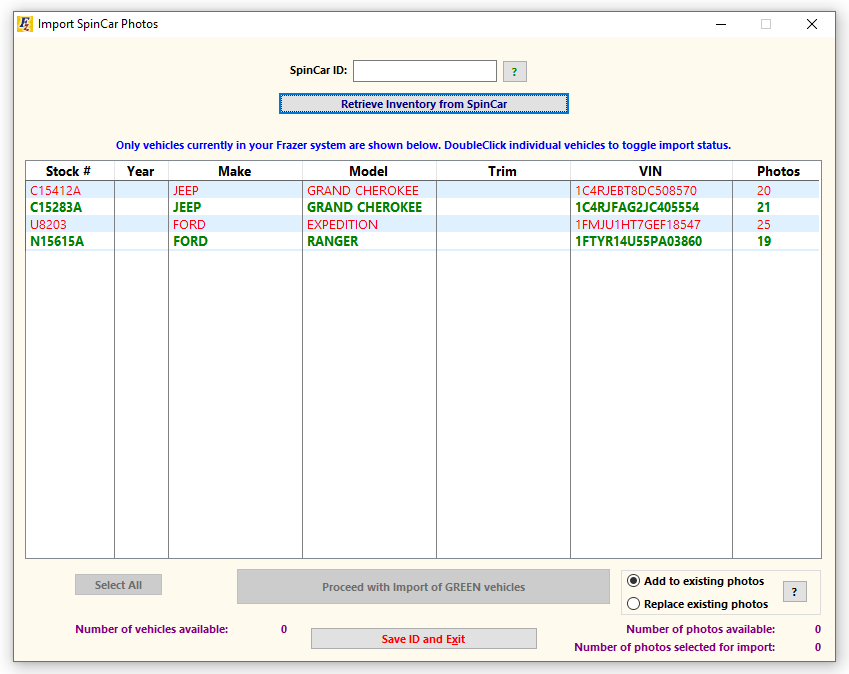Click the disabled maximize window button
The width and height of the screenshot is (849, 674).
[x=766, y=24]
